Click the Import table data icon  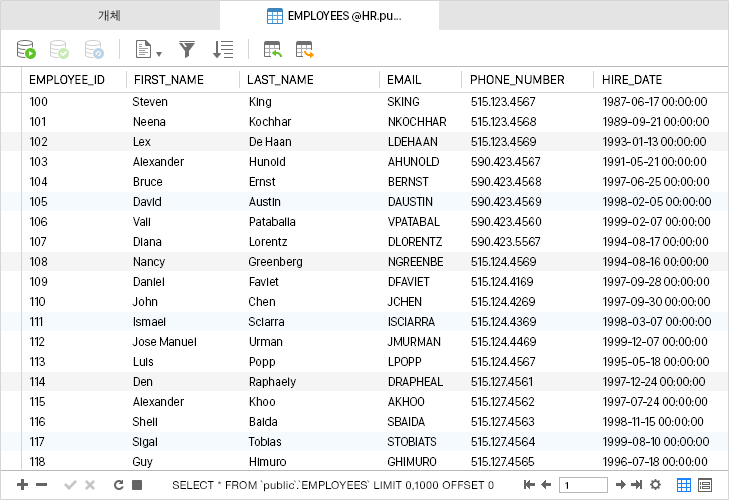pos(272,49)
